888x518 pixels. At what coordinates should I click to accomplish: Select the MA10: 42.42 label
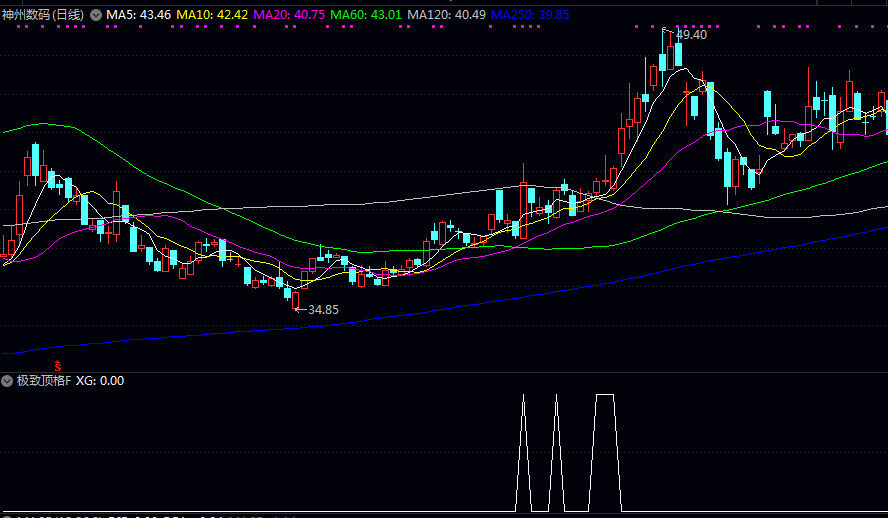tap(212, 15)
